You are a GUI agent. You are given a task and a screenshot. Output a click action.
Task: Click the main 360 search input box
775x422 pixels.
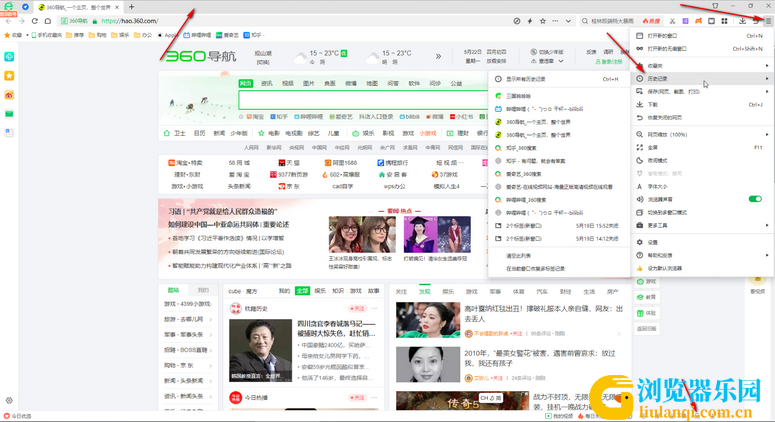coord(363,100)
